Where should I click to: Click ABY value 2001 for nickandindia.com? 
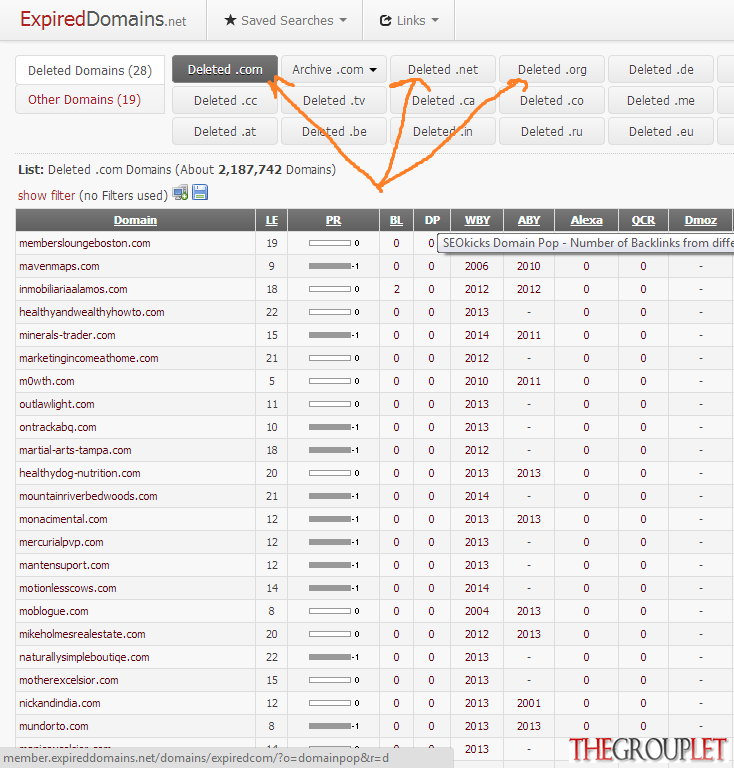(x=529, y=703)
